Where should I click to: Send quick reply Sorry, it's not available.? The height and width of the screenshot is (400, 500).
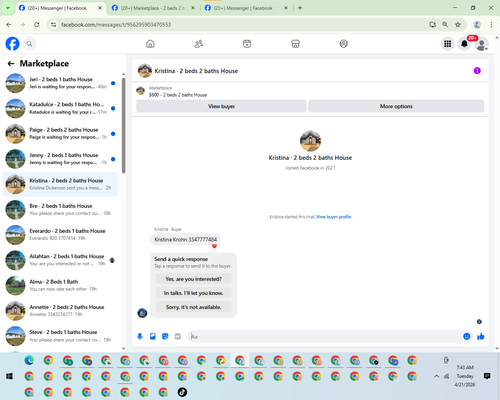193,307
